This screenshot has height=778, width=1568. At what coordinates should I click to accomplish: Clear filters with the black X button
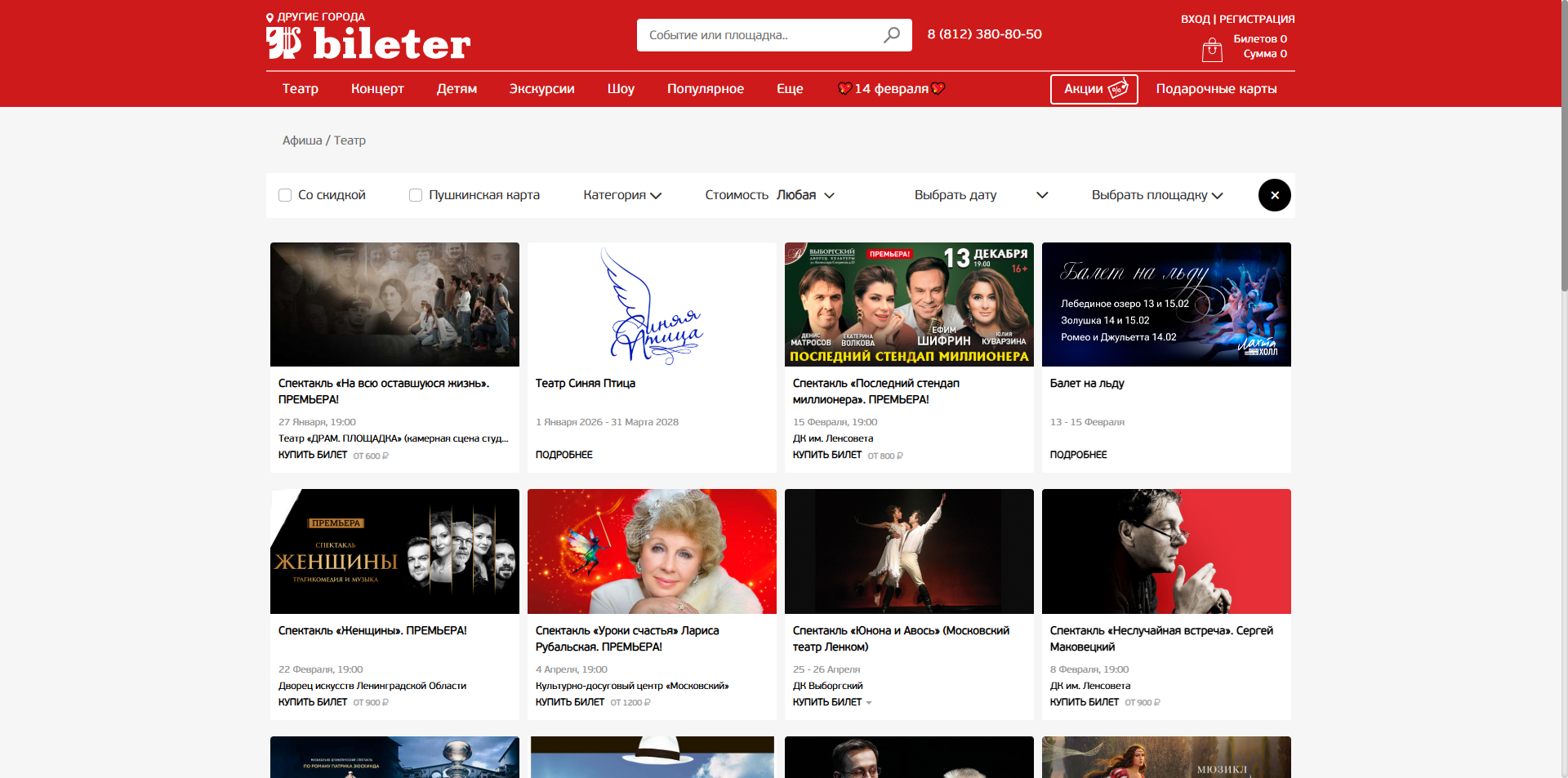(1274, 195)
